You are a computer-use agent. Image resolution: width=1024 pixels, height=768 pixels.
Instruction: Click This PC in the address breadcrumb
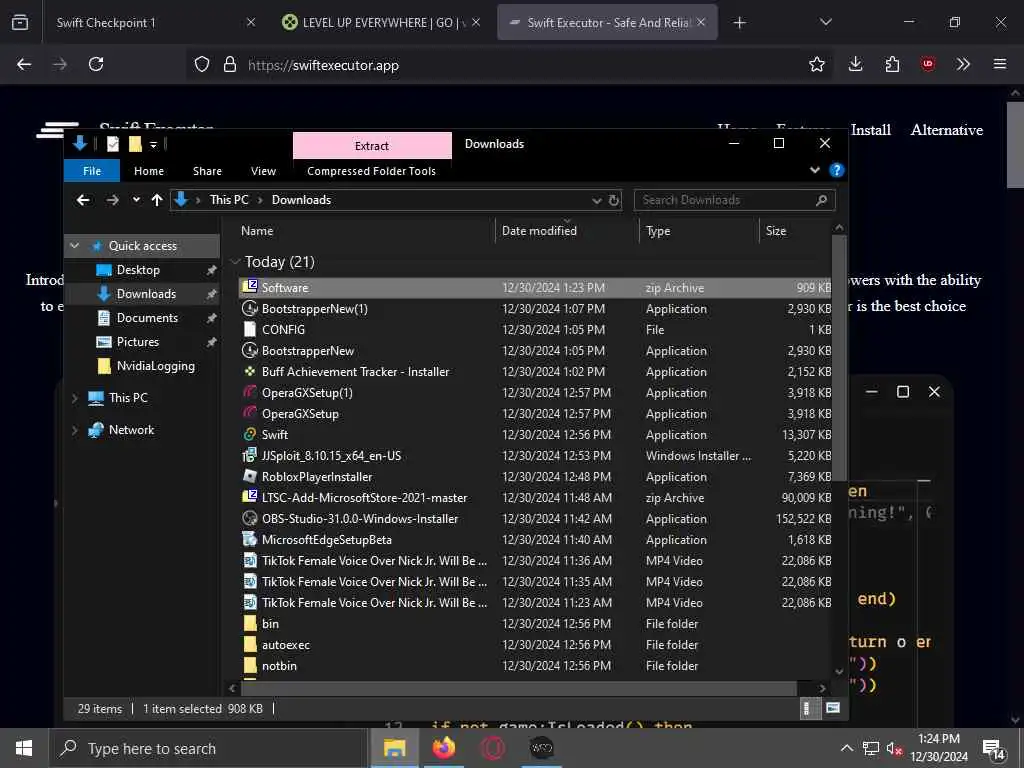coord(229,200)
